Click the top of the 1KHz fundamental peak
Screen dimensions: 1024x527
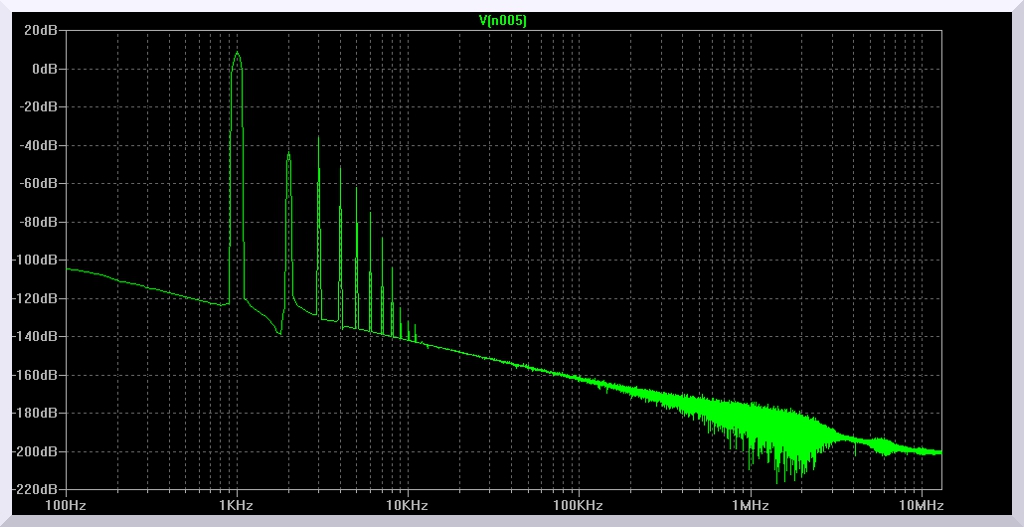(x=237, y=53)
